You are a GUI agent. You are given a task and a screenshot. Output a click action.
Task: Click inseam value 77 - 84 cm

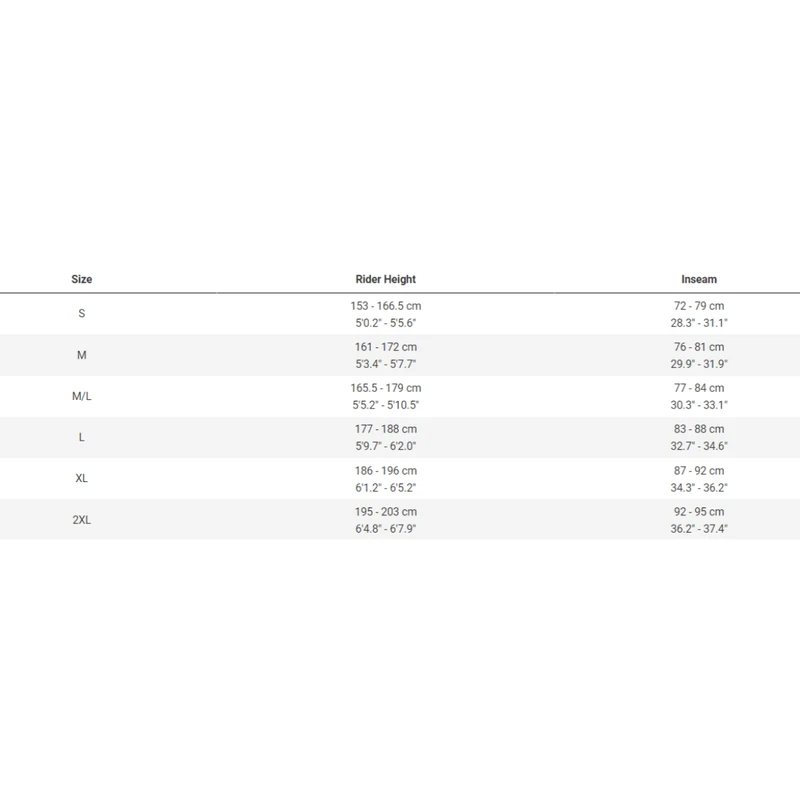coord(698,388)
